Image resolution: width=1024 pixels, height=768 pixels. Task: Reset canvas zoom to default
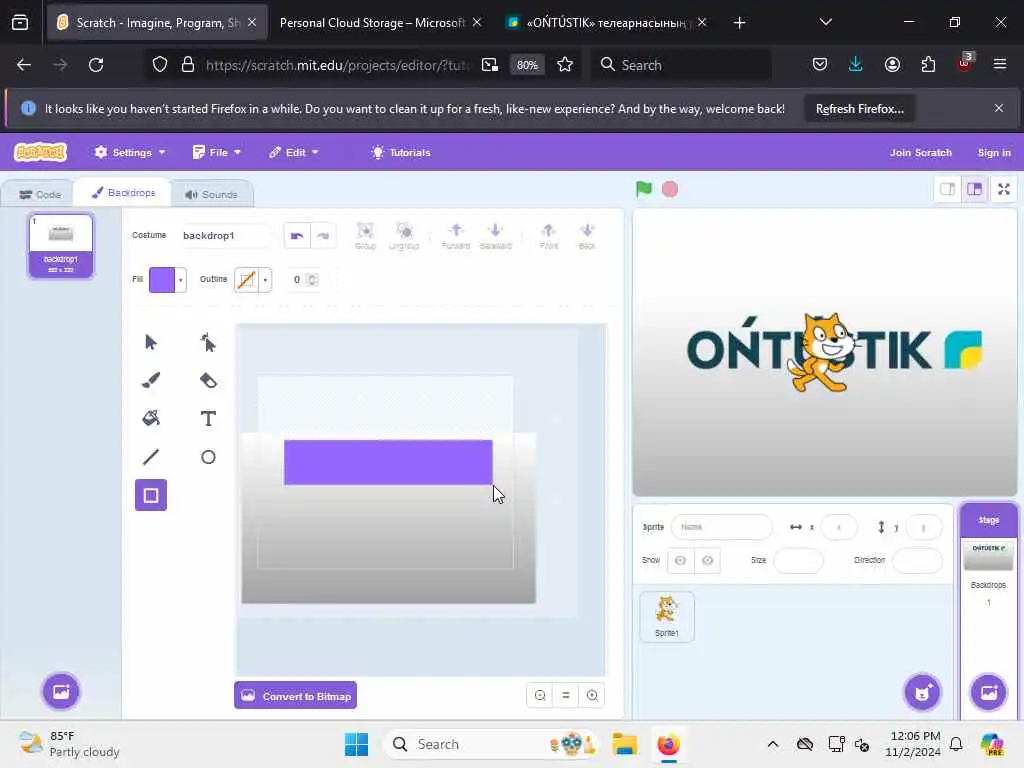click(566, 696)
